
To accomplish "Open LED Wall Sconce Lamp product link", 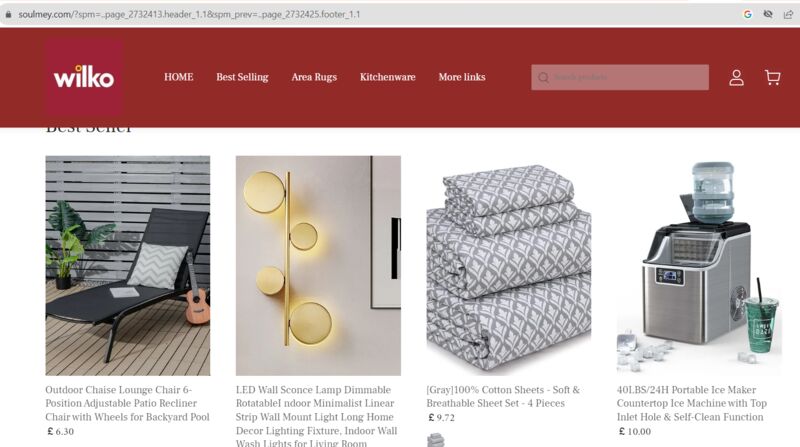I will point(316,416).
